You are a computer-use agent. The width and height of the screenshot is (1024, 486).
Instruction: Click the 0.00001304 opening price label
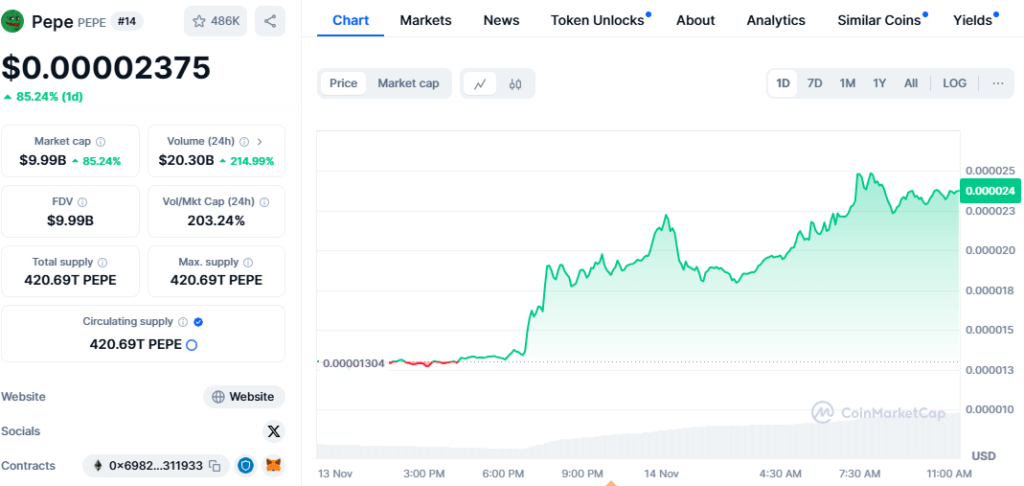pyautogui.click(x=353, y=363)
